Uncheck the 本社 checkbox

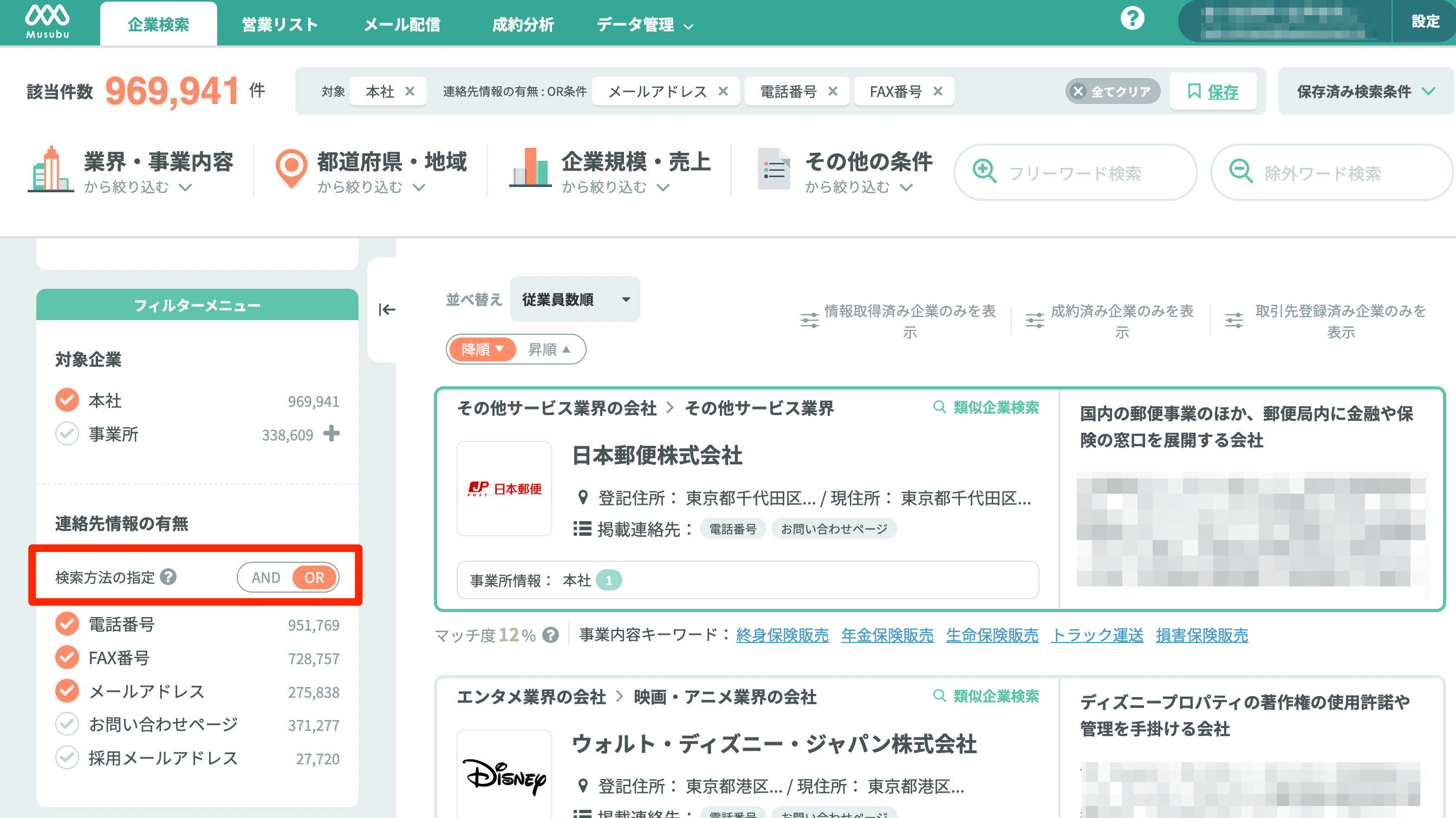coord(67,400)
